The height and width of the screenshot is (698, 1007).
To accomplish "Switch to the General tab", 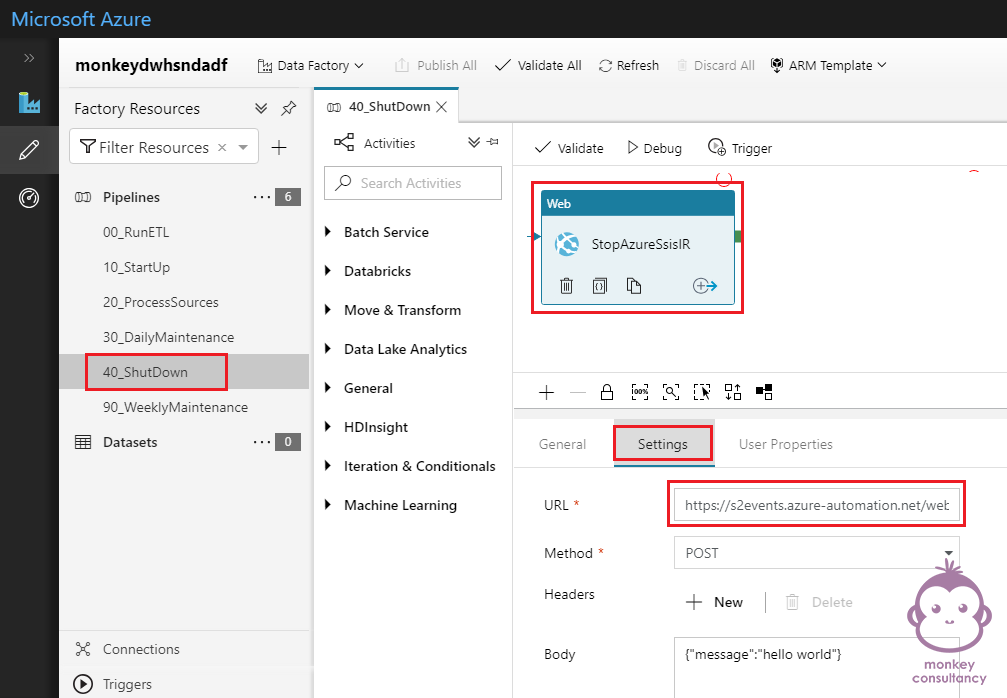I will (x=563, y=444).
